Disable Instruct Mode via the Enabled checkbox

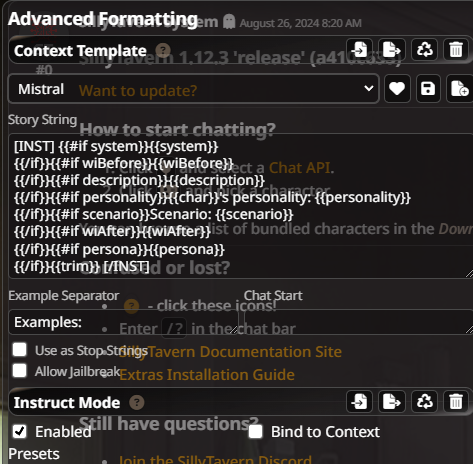(x=20, y=431)
